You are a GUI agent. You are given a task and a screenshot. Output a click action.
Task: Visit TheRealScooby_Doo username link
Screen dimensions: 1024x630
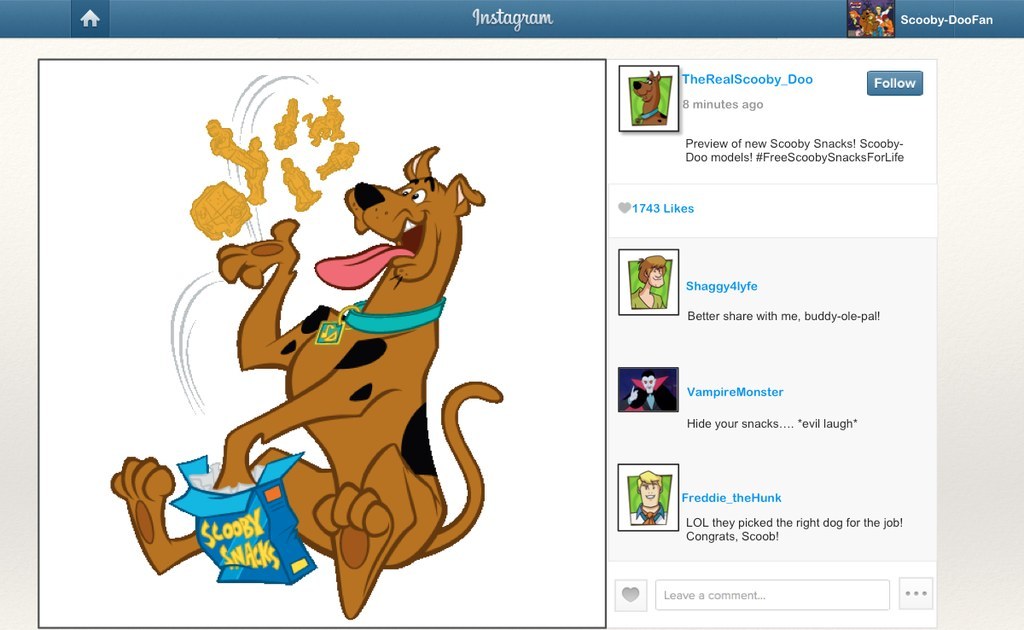click(747, 79)
